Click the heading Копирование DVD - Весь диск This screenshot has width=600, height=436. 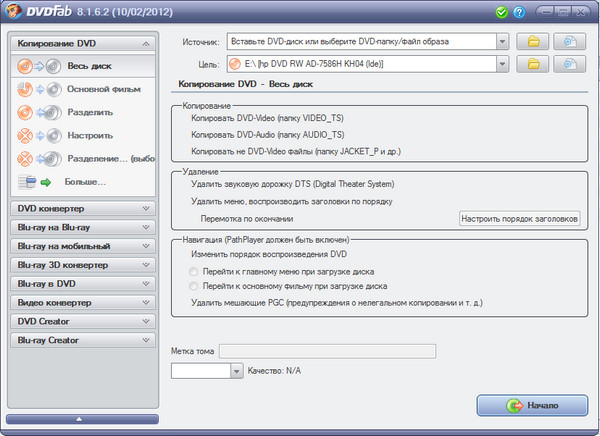coord(245,84)
